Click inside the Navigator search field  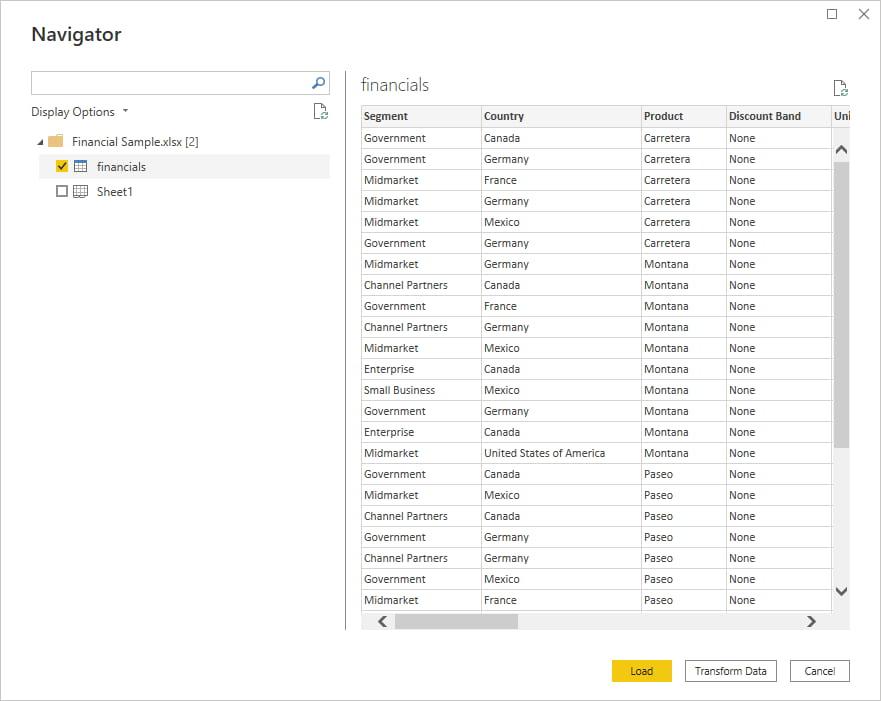pos(170,83)
